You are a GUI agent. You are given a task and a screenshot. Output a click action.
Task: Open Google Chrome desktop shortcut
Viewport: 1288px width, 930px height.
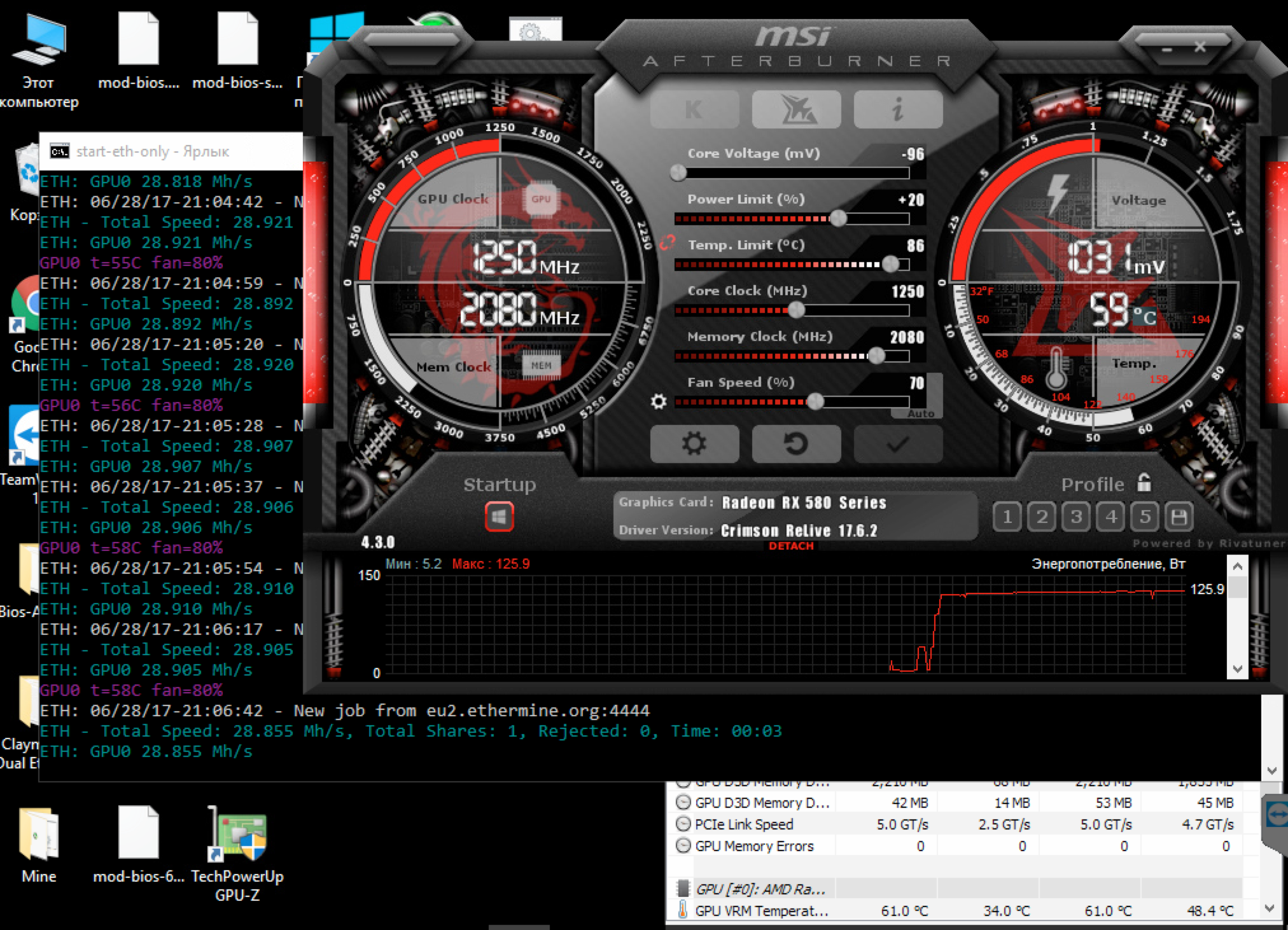point(25,324)
